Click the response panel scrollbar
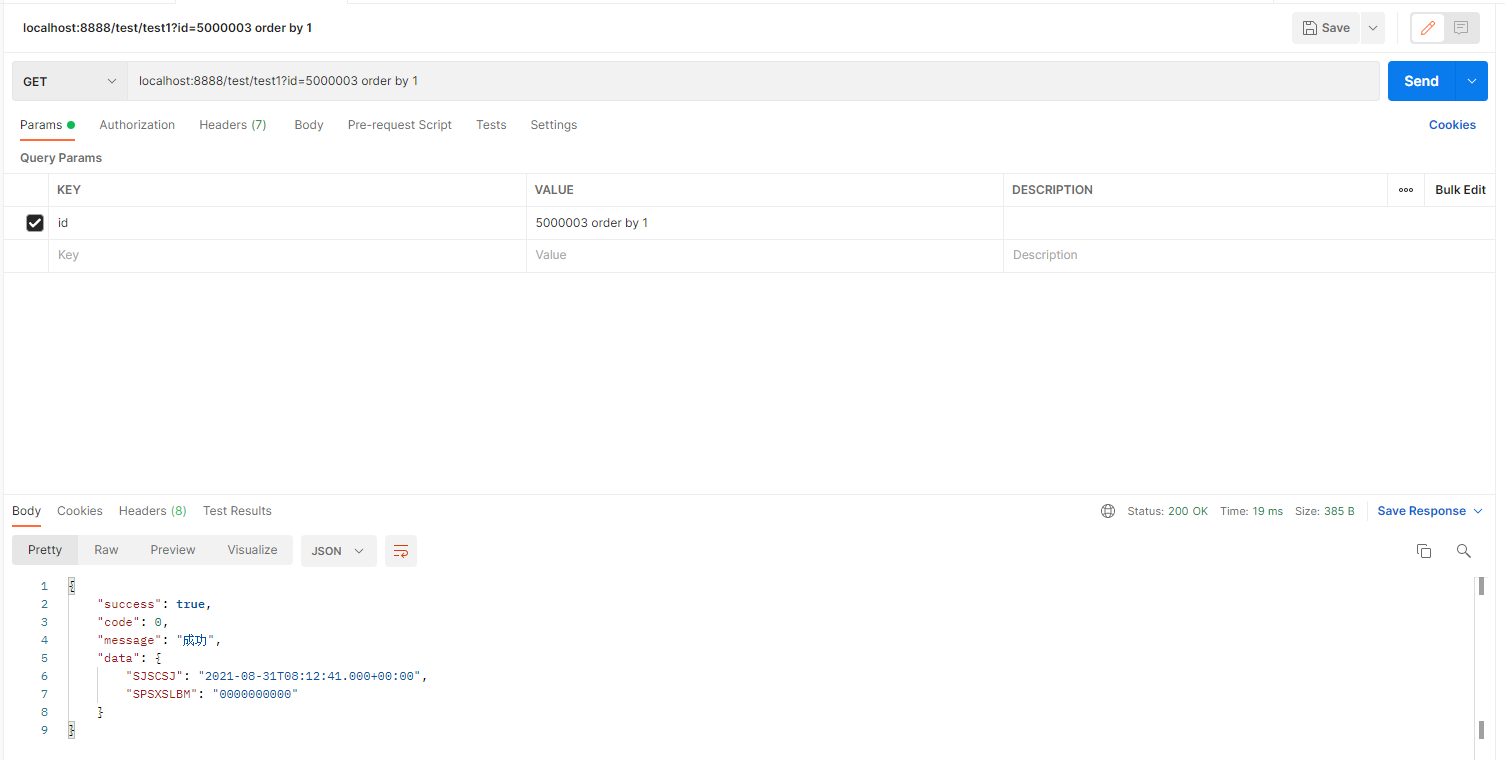Viewport: 1505px width, 760px height. coord(1481,658)
